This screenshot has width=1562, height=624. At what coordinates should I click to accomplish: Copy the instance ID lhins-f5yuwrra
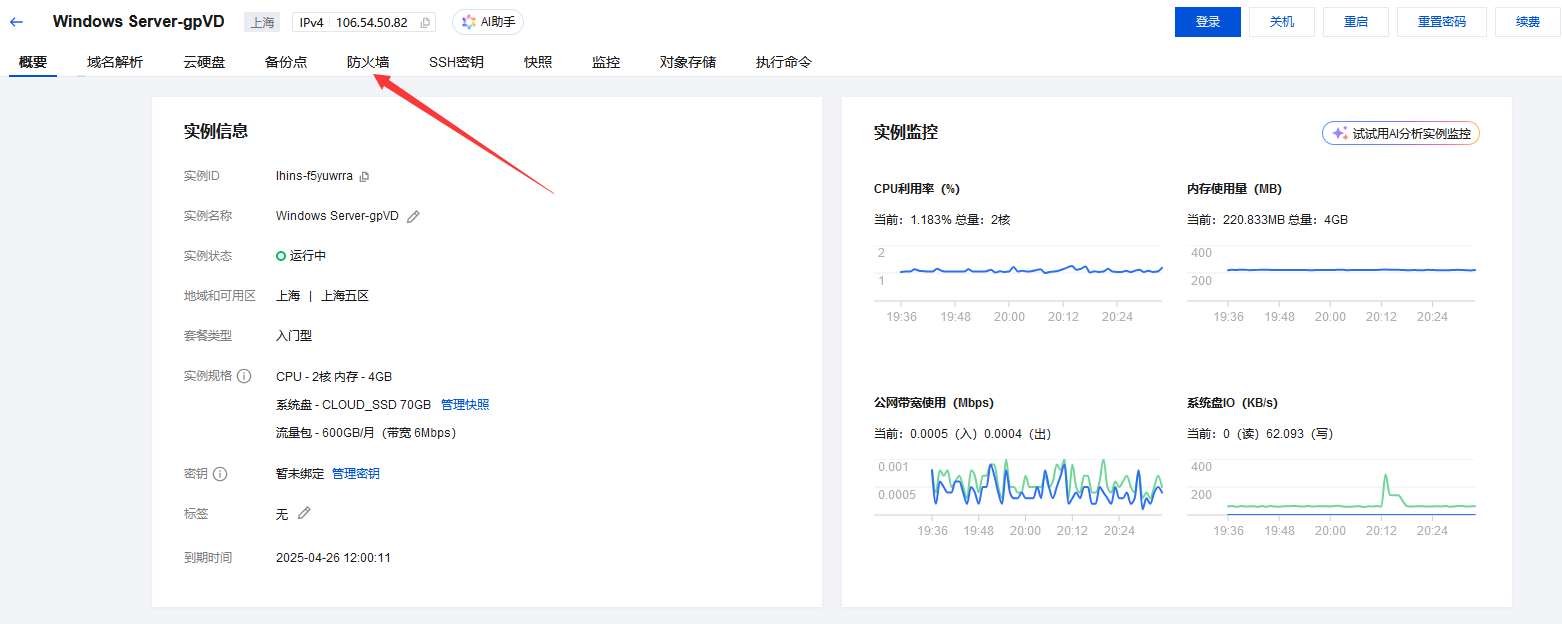click(364, 176)
